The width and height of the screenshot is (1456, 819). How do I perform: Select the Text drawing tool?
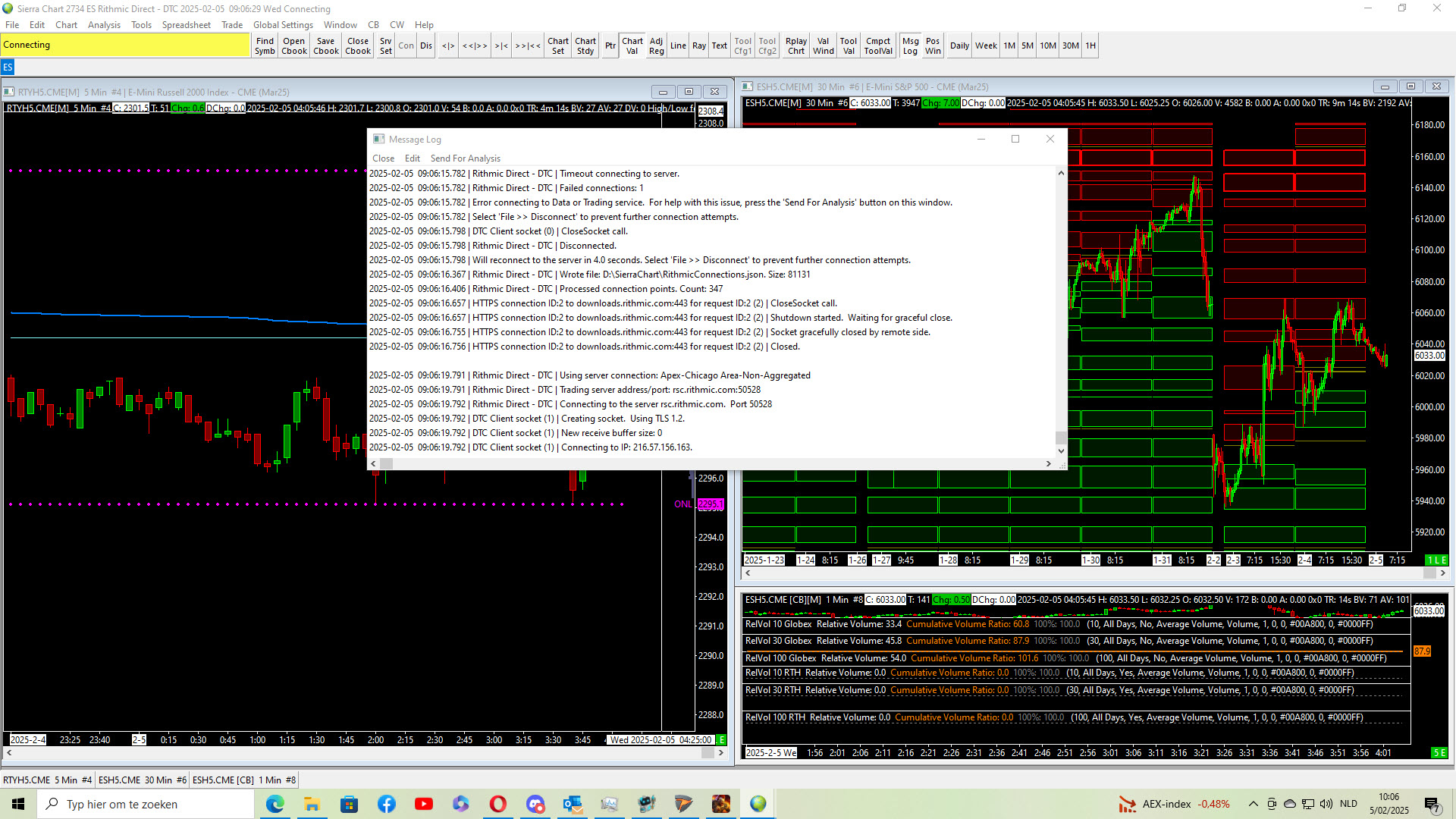coord(719,45)
